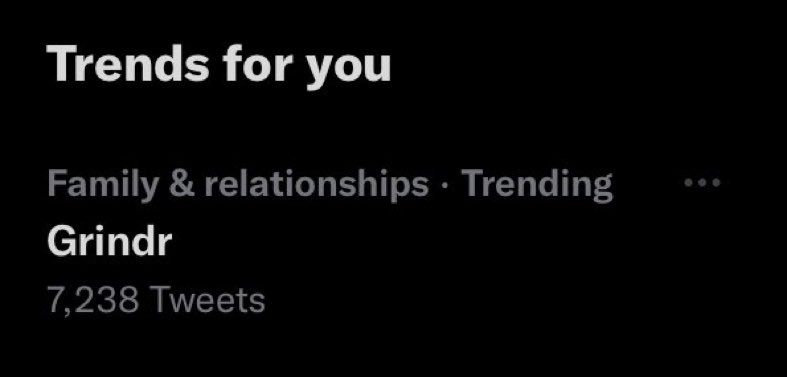
Task: Click the middle dot of the ellipsis icon
Action: 702,183
